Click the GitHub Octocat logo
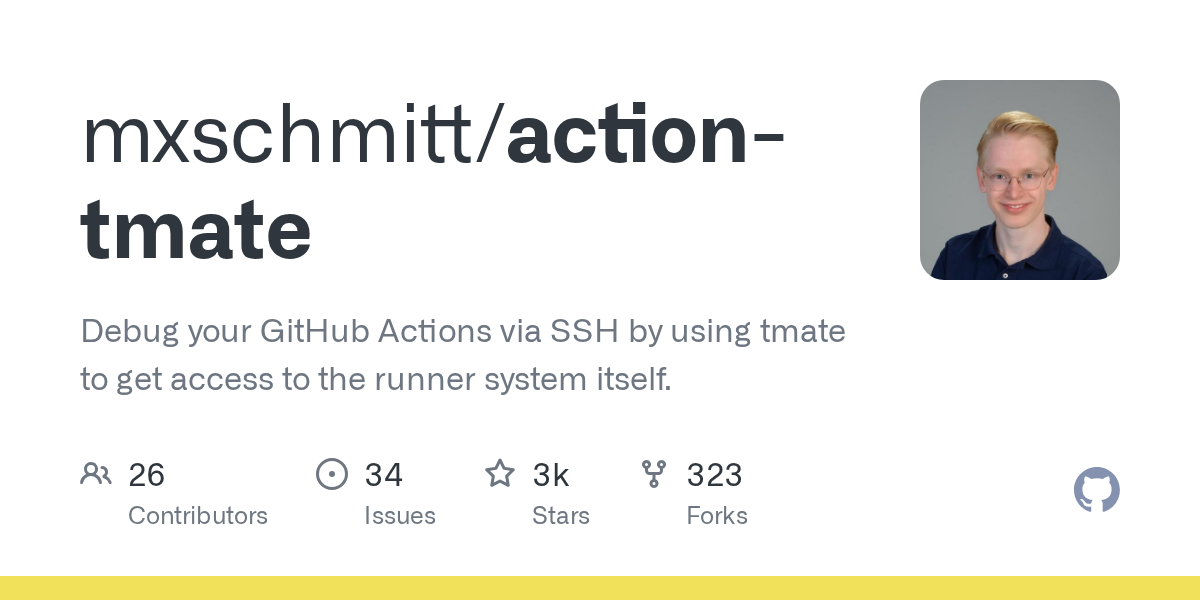The height and width of the screenshot is (600, 1200). 1096,491
